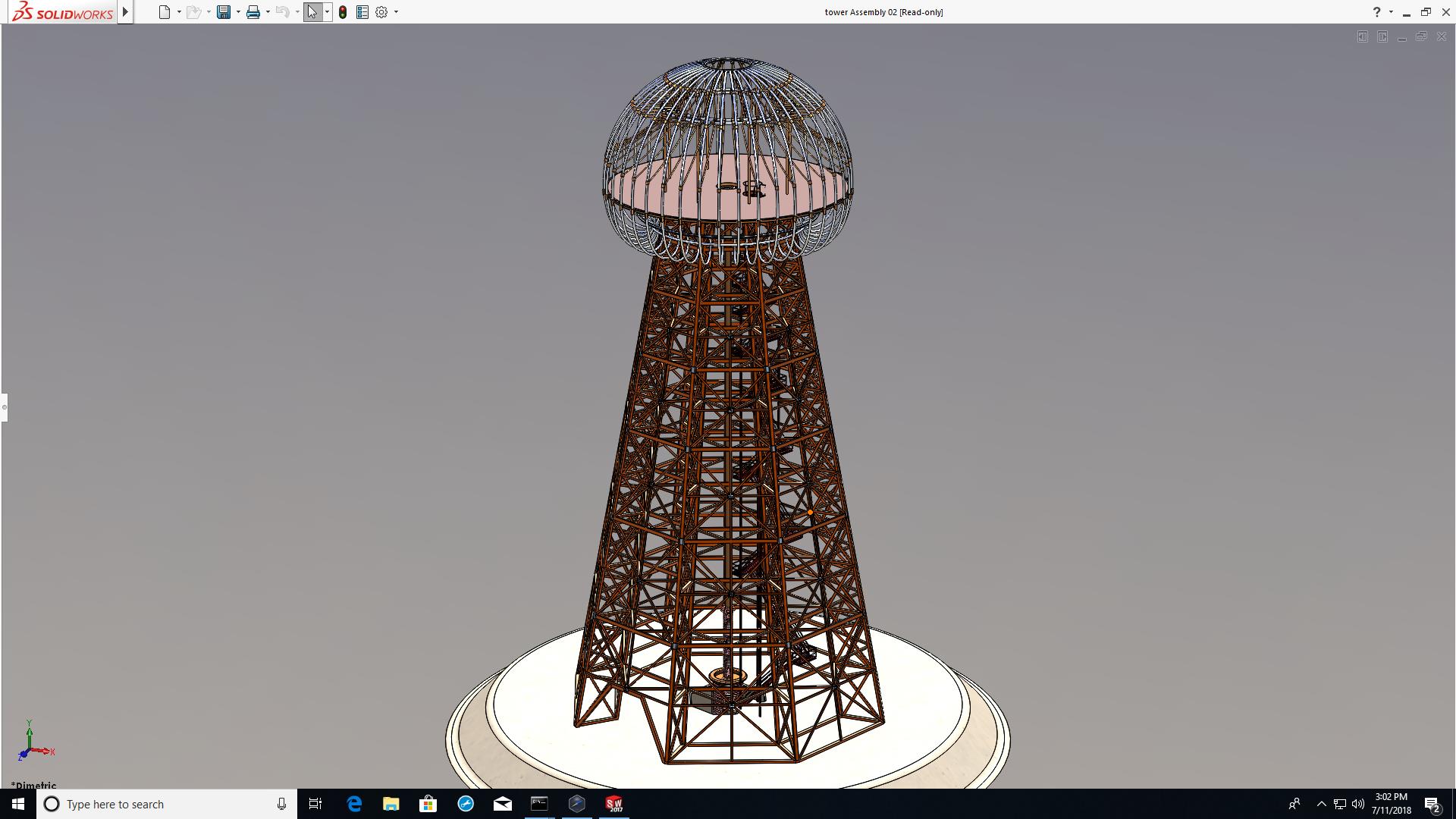The image size is (1456, 819).
Task: Open the Help dropdown arrow
Action: pyautogui.click(x=1391, y=12)
